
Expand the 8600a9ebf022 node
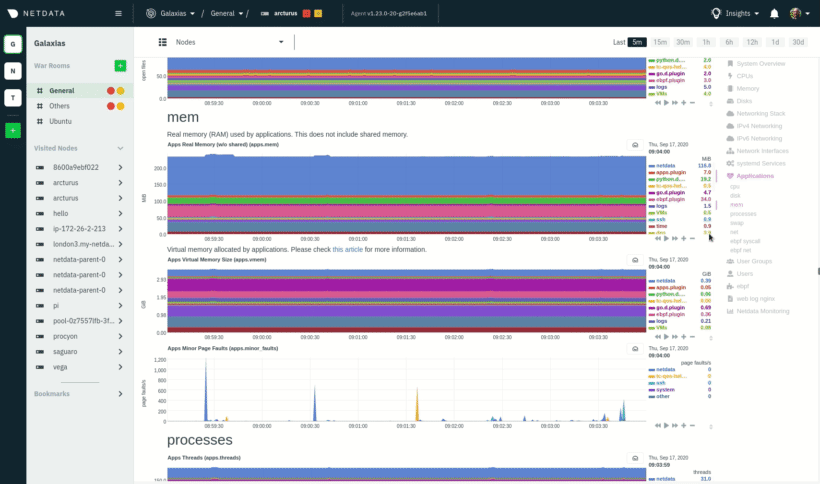click(x=120, y=167)
